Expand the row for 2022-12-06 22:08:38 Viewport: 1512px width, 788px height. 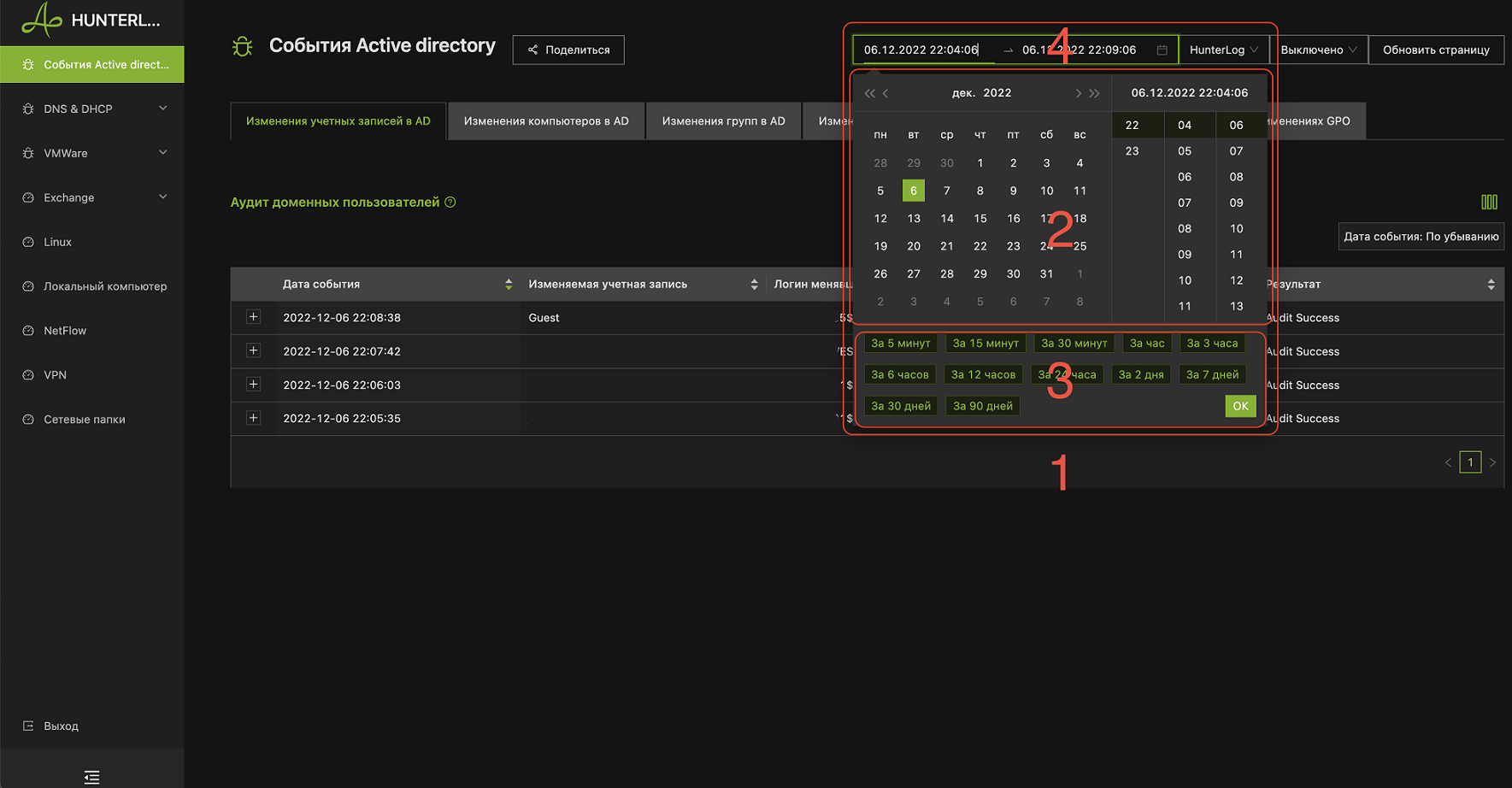point(253,317)
